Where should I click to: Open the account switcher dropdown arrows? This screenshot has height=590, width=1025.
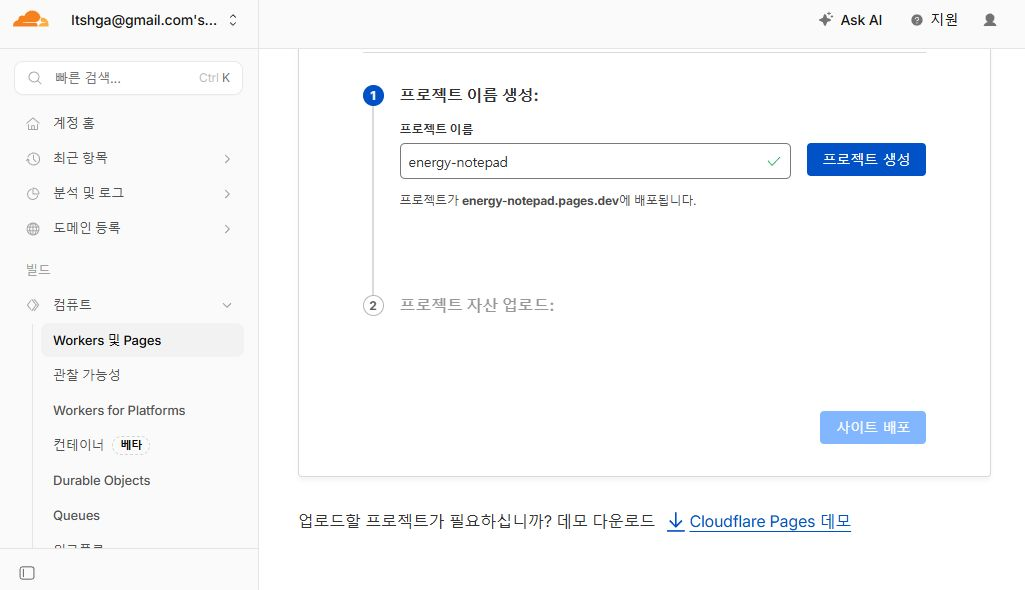233,20
